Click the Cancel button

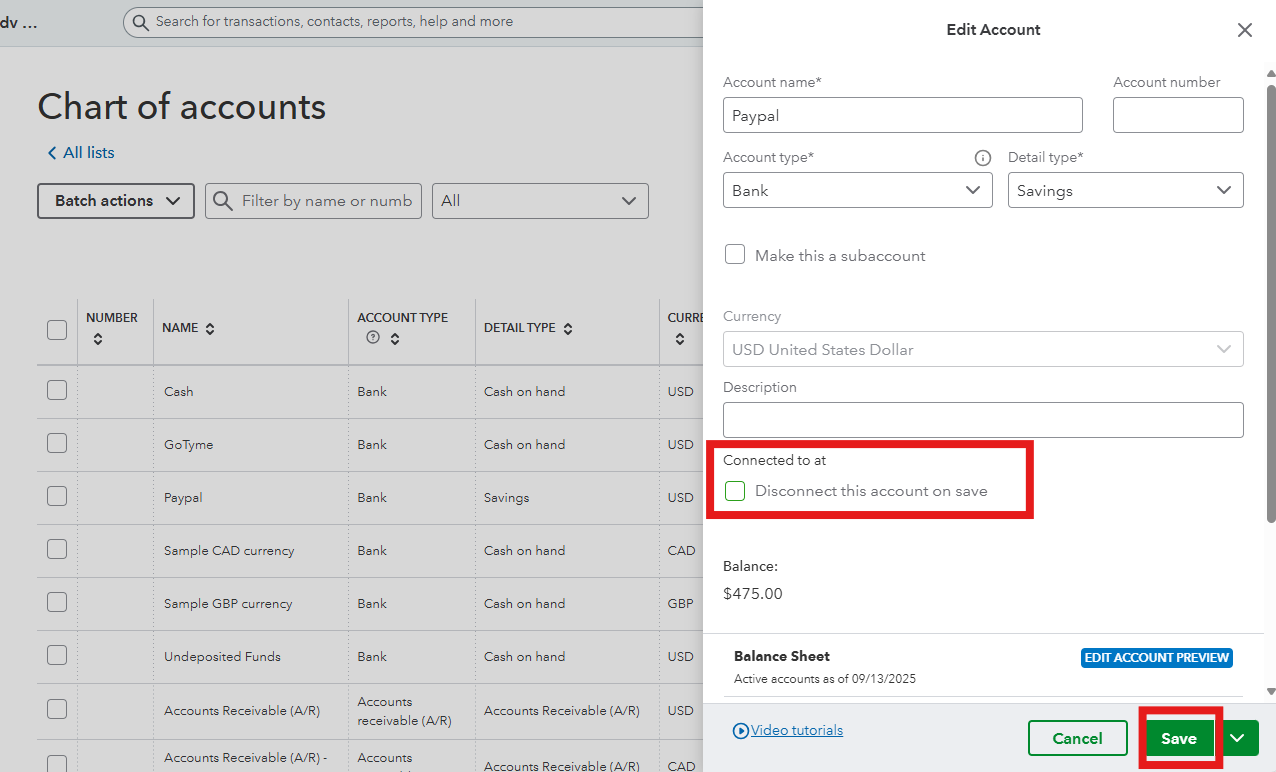(x=1077, y=738)
